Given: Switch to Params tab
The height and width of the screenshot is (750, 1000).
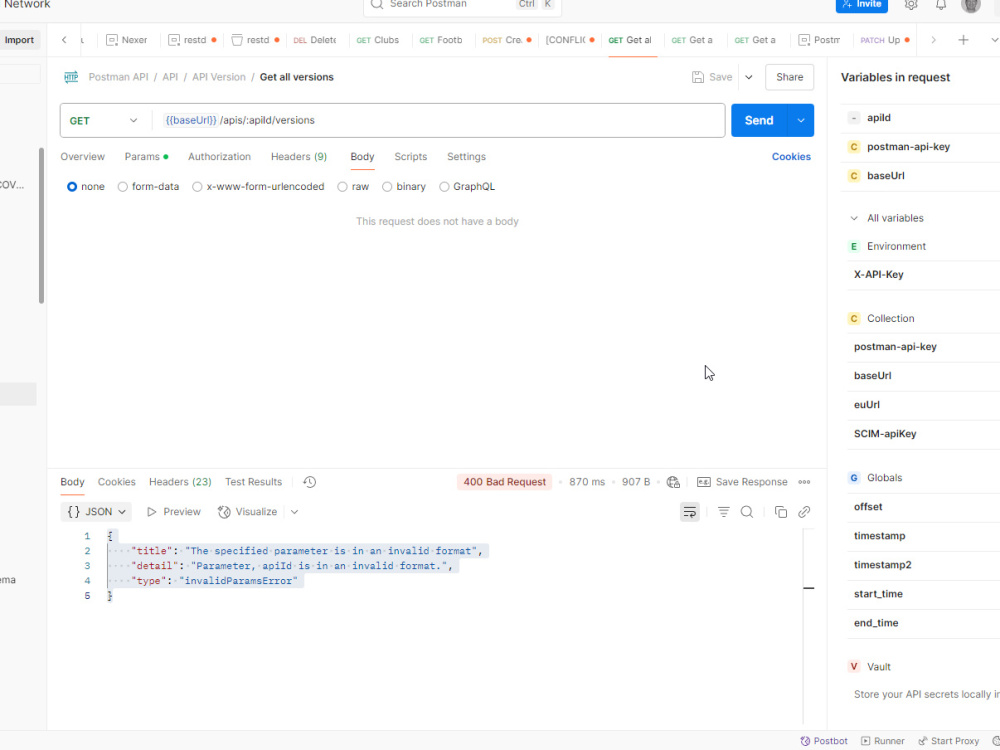Looking at the screenshot, I should click(146, 157).
